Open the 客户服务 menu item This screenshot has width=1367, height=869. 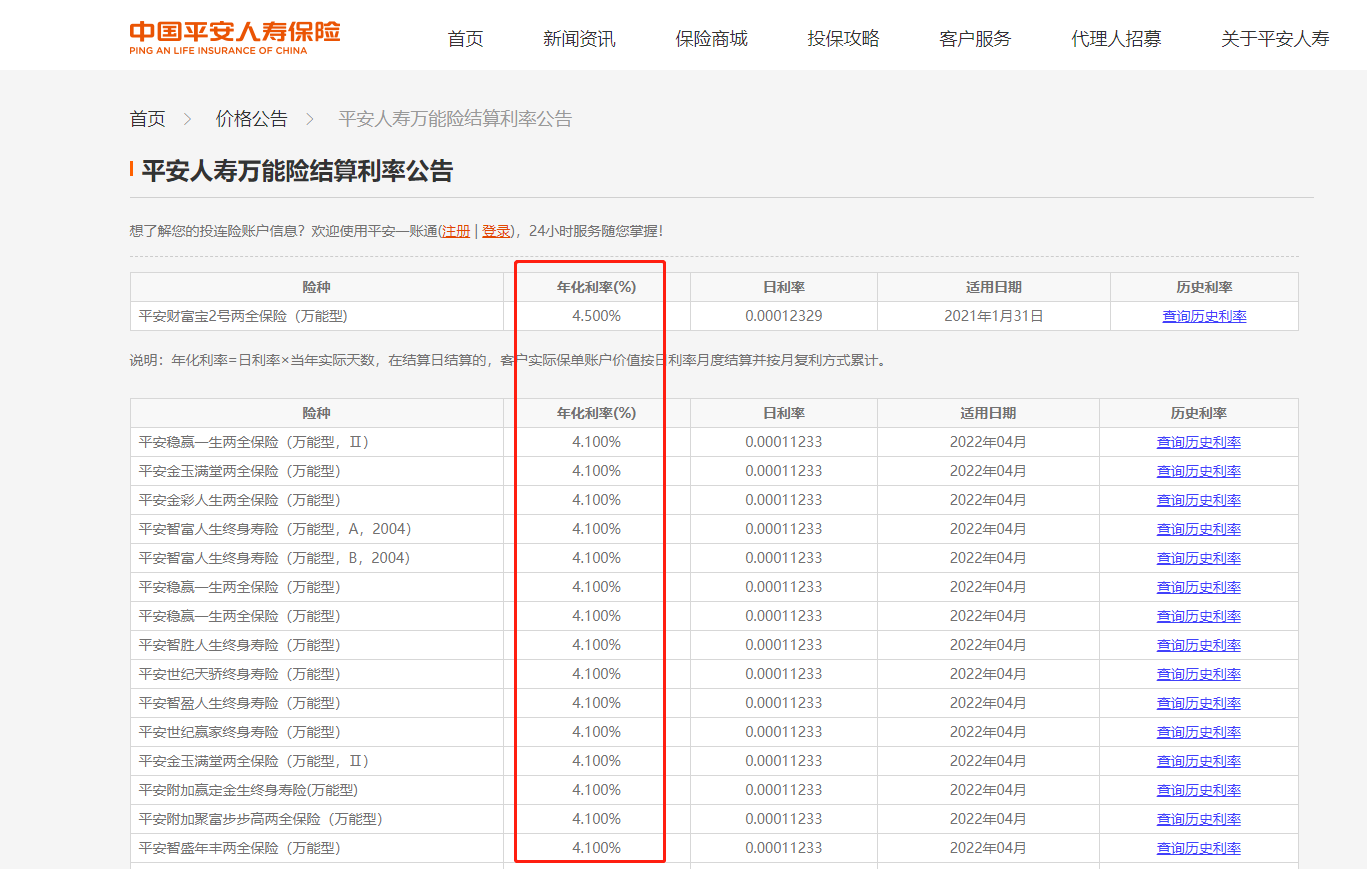975,39
